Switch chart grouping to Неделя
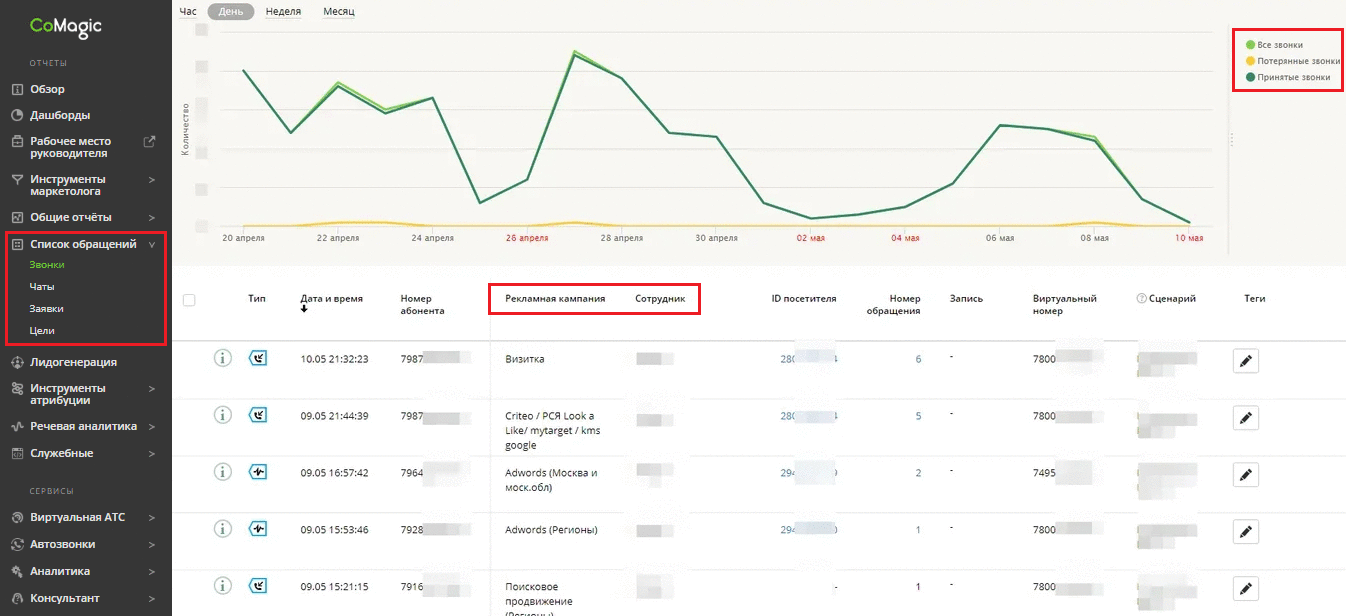The width and height of the screenshot is (1346, 616). [283, 12]
